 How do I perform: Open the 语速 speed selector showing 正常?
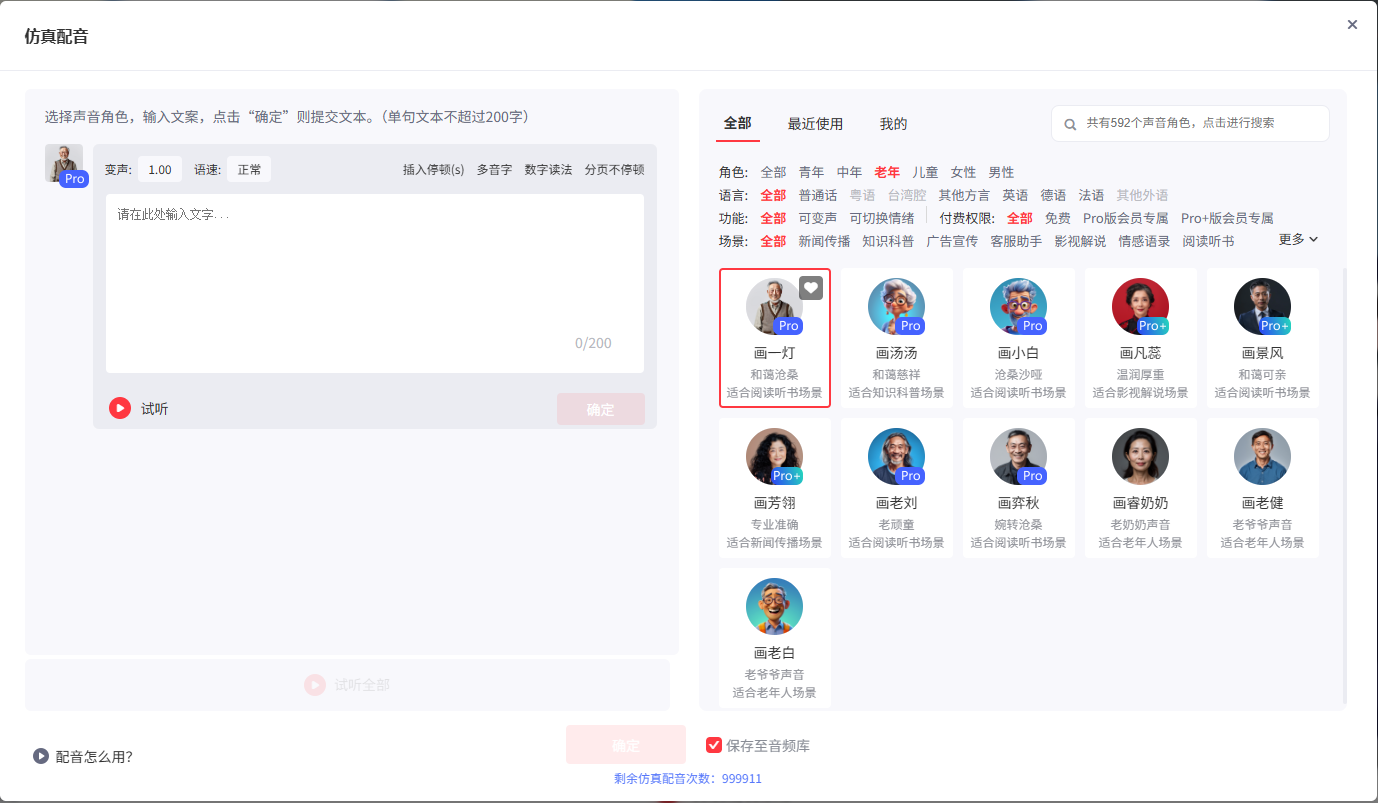tap(248, 169)
